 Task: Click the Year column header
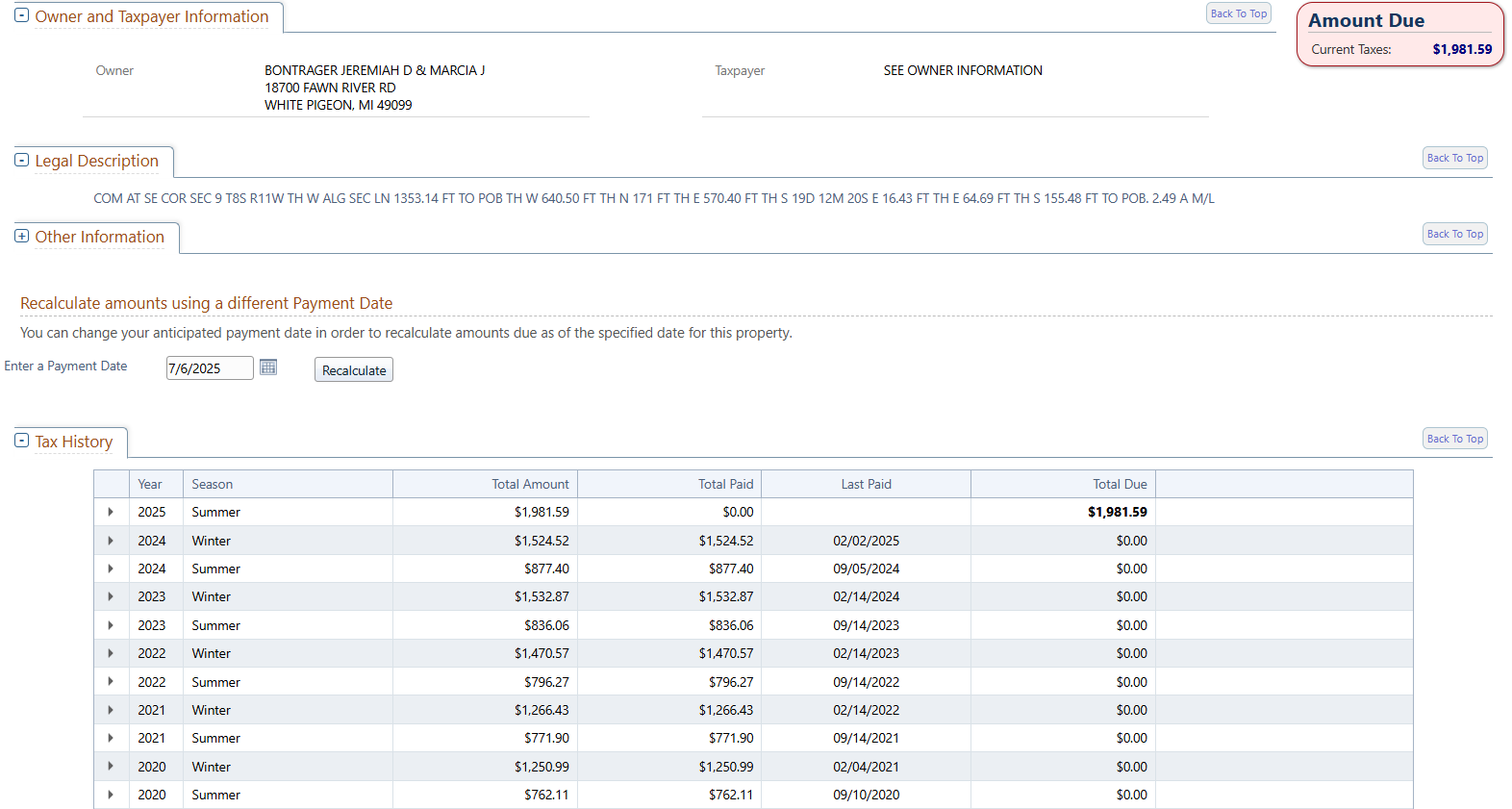click(150, 485)
